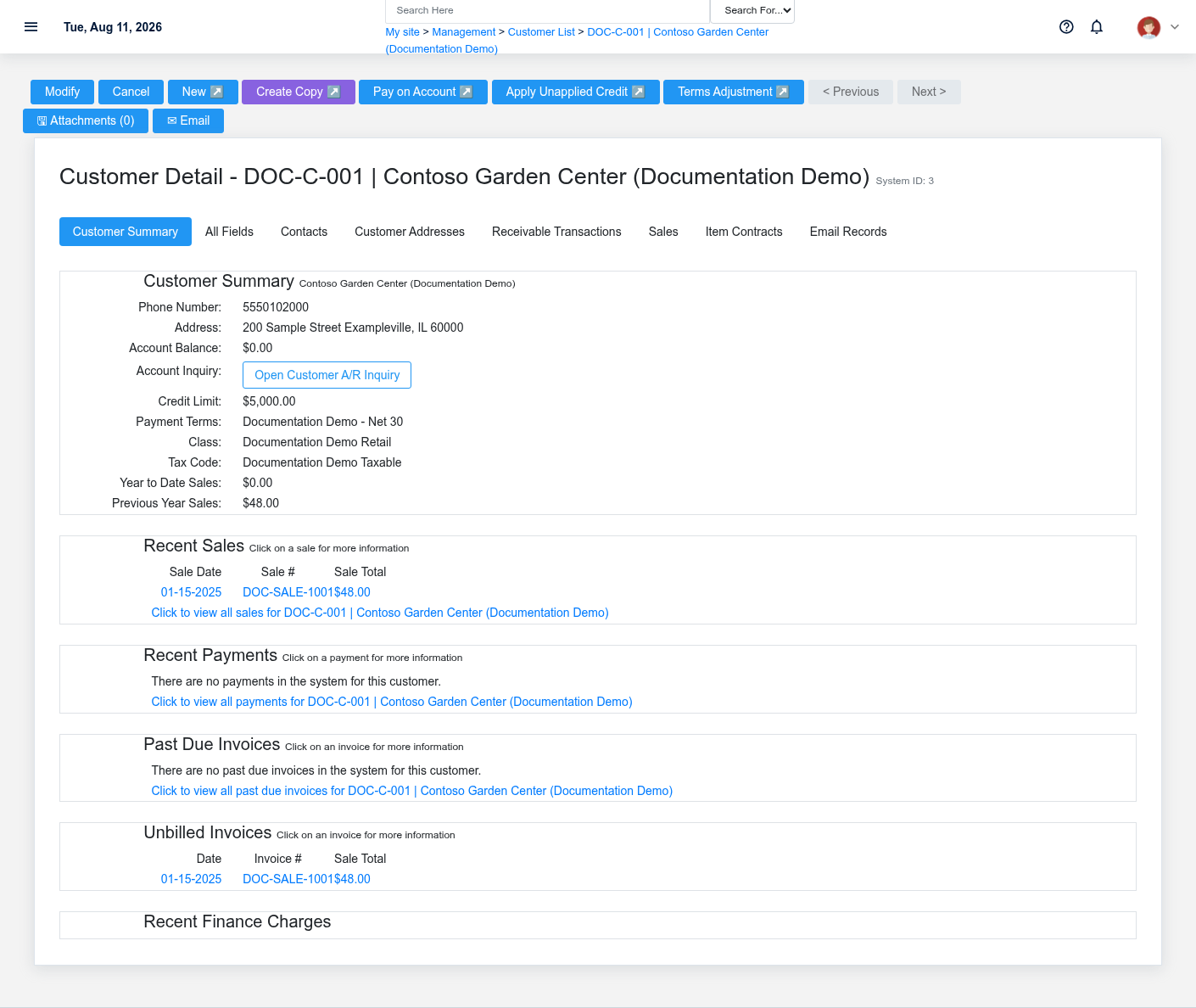Open the Receivable Transactions tab
Screen dimensions: 1196x1008
point(556,232)
